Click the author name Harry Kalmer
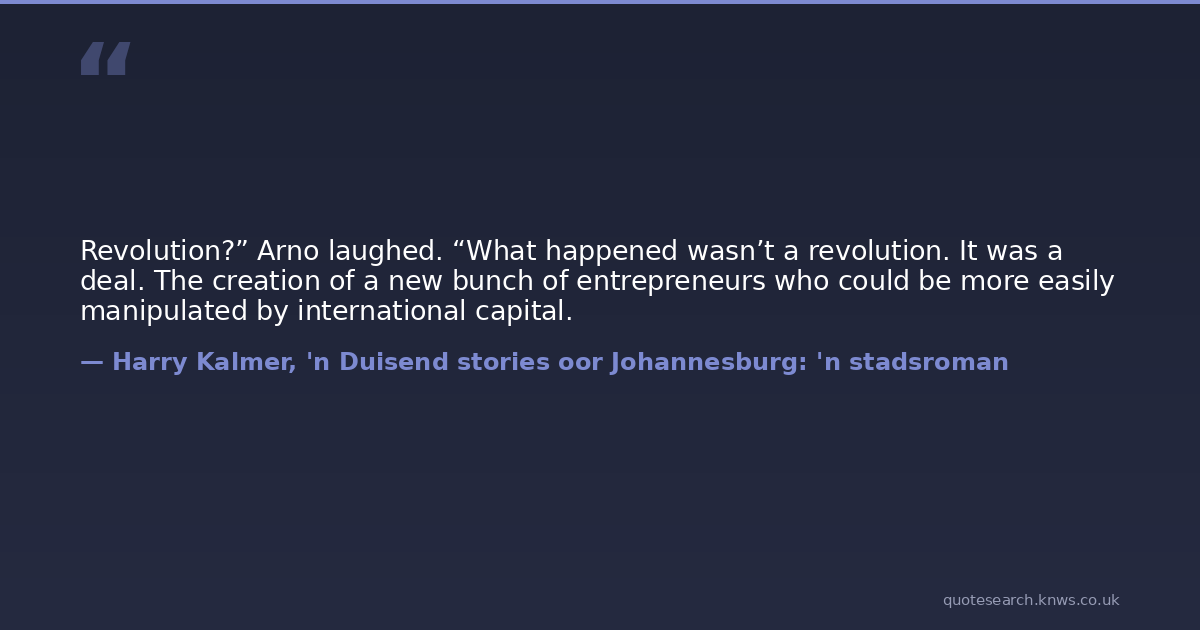Viewport: 1200px width, 630px height. tap(202, 362)
